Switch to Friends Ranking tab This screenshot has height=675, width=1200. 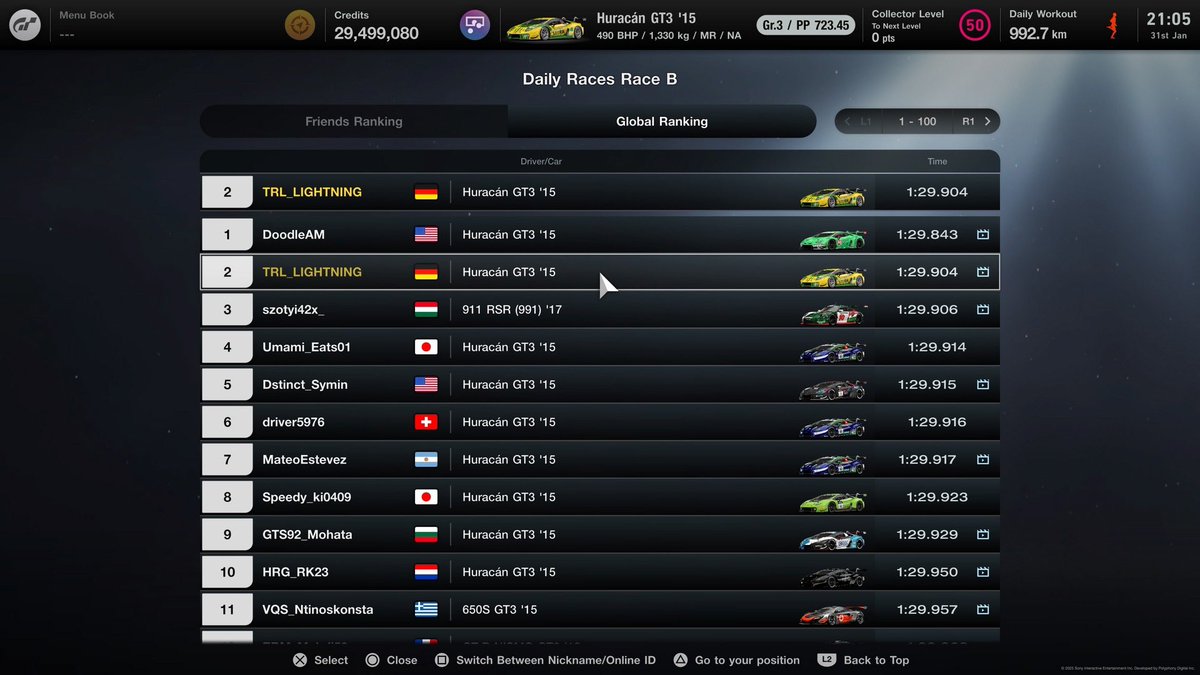click(354, 121)
